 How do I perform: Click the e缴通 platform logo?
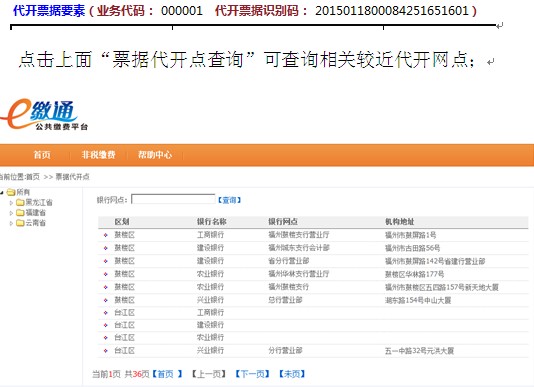[x=44, y=115]
